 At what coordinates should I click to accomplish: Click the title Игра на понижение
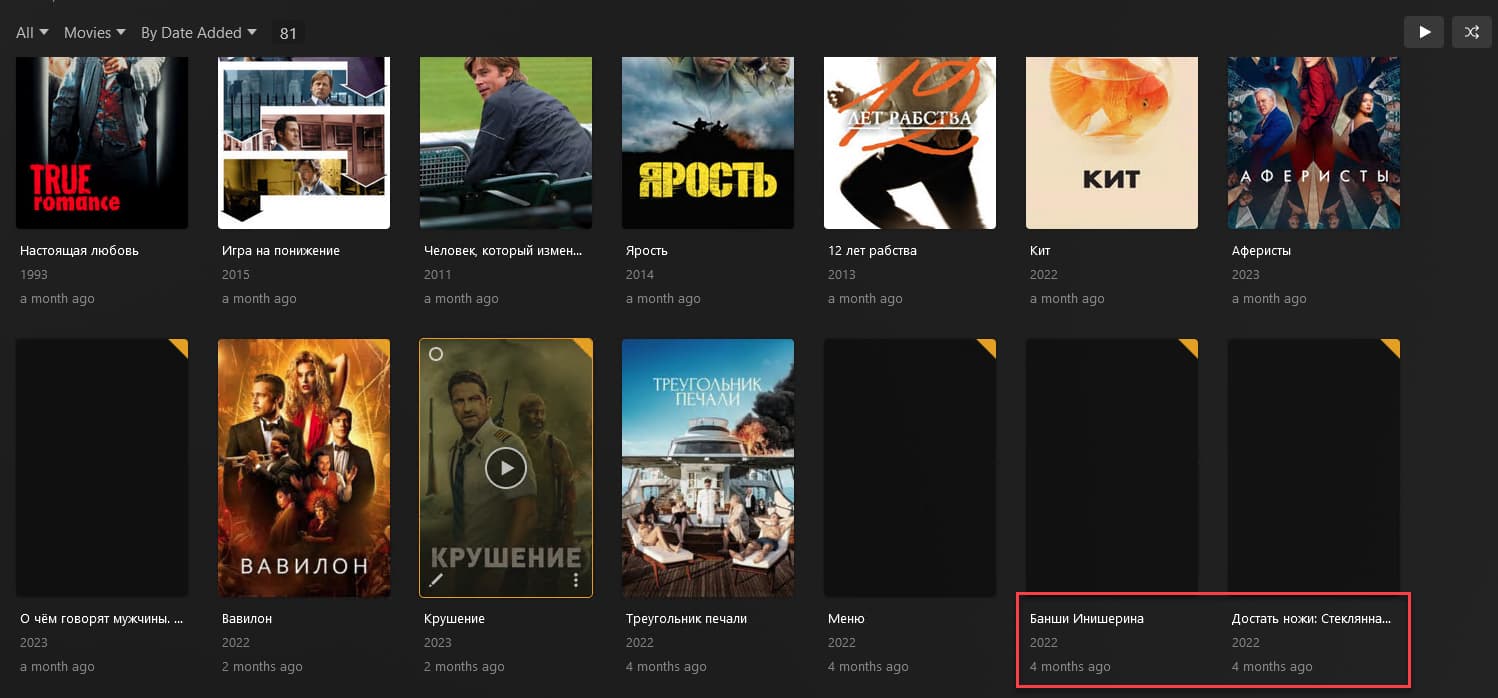tap(281, 251)
